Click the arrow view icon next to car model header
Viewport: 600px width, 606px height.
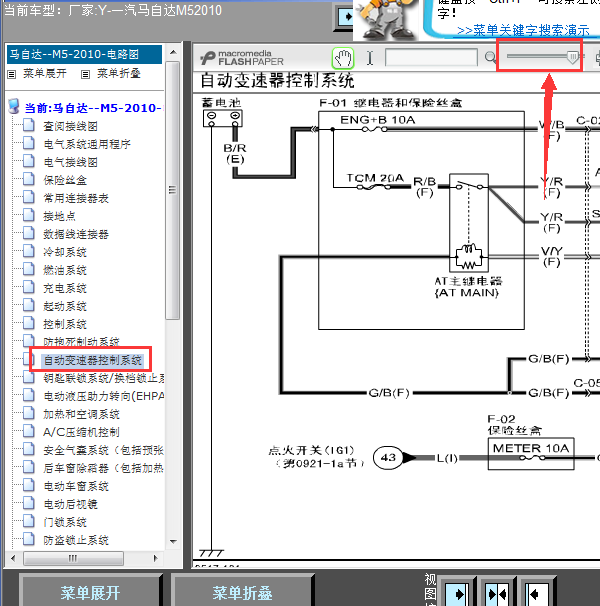[345, 17]
